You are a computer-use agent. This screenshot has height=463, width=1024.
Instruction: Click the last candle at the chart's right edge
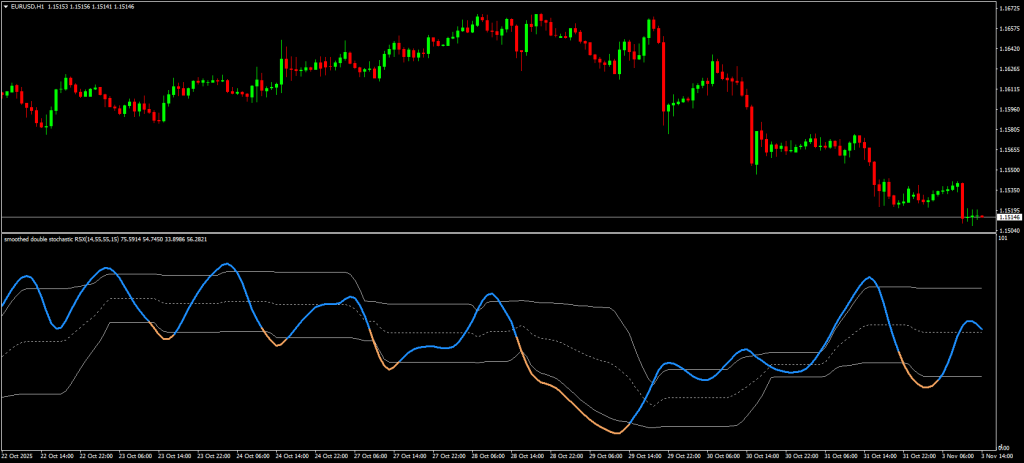[x=981, y=215]
